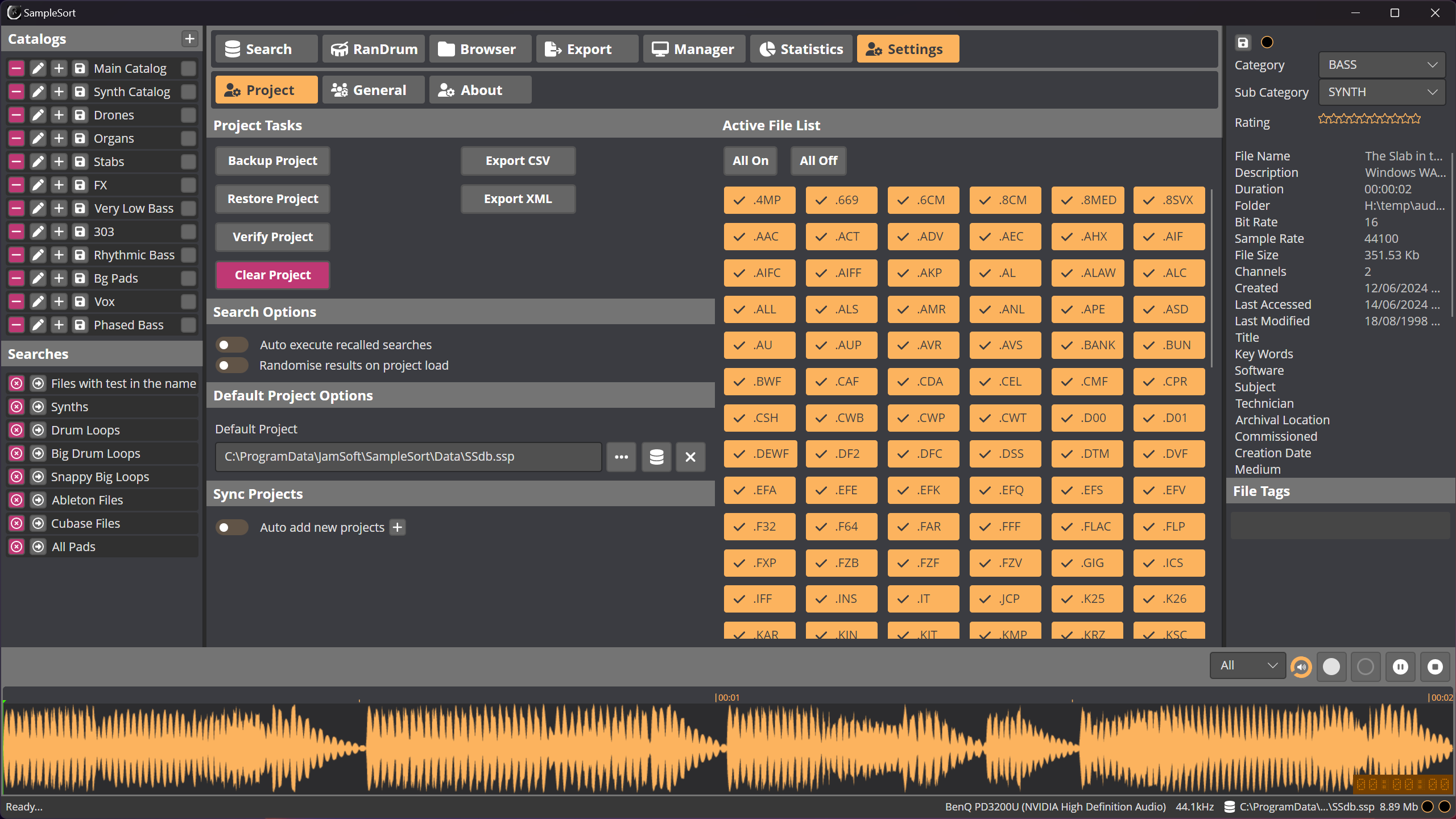
Task: Recall the Ableton Files search
Action: 38,500
